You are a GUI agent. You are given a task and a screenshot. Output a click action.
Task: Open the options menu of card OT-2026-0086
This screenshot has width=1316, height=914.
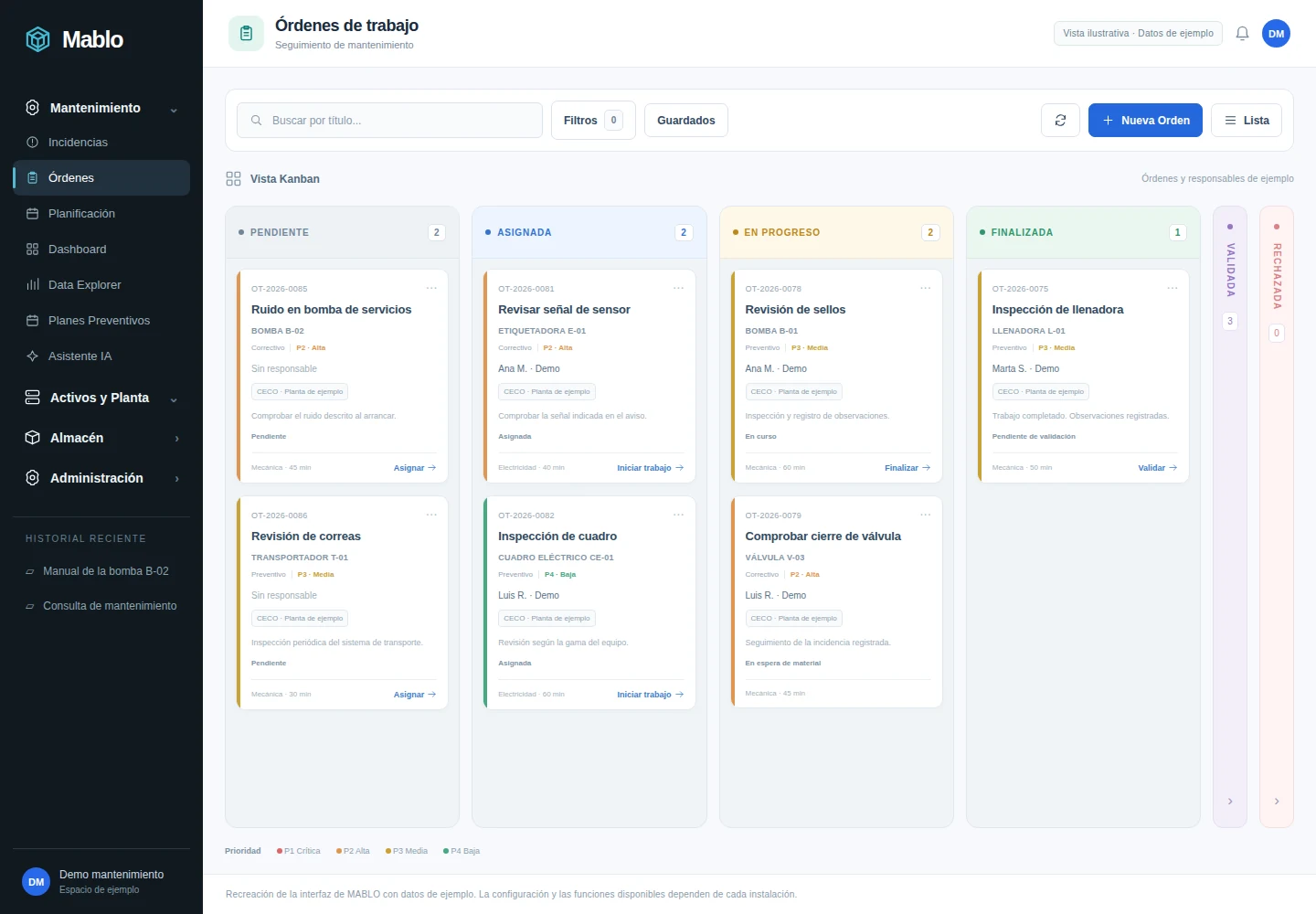431,515
